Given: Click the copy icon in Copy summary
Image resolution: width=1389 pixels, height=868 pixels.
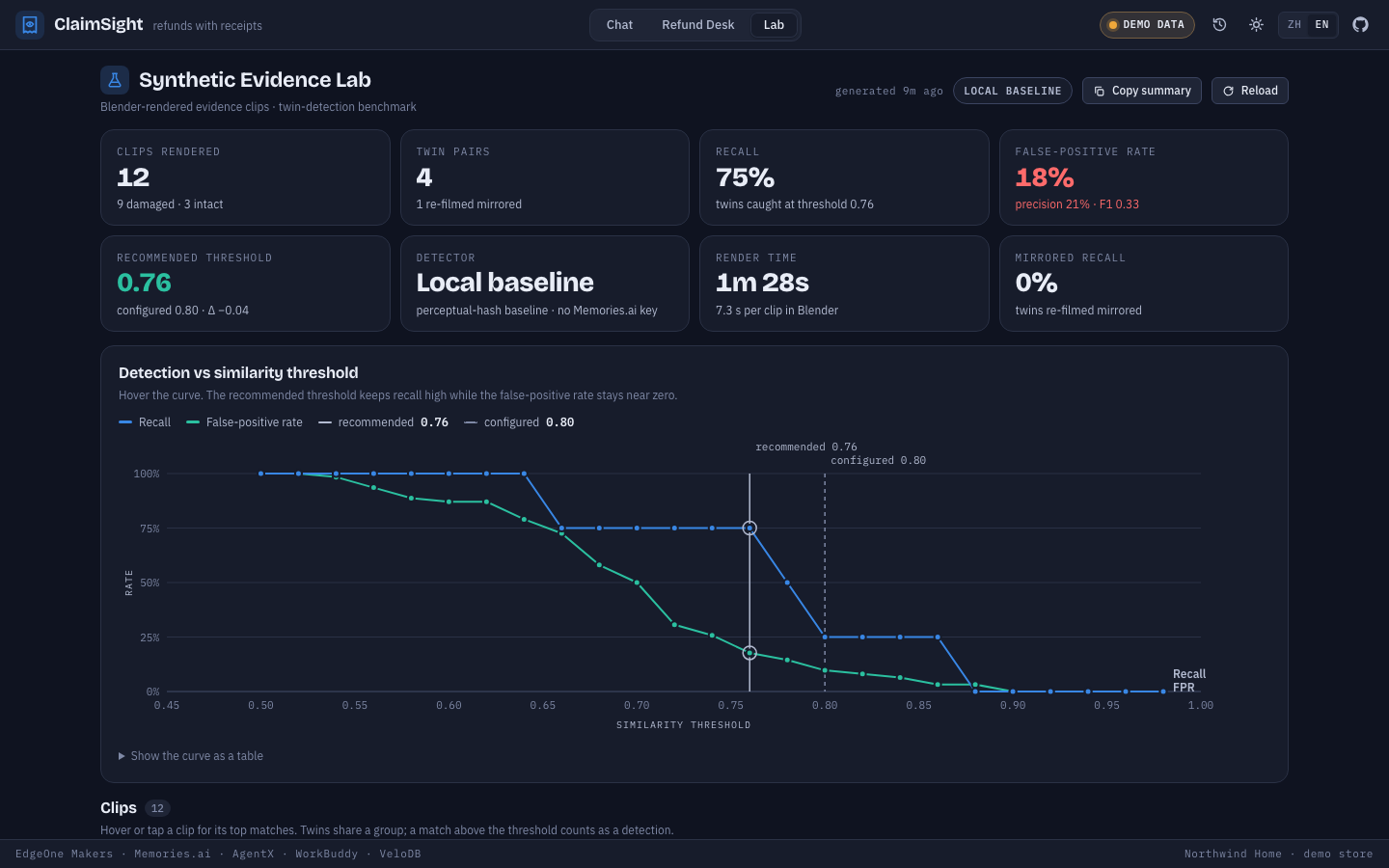Looking at the screenshot, I should [1099, 91].
